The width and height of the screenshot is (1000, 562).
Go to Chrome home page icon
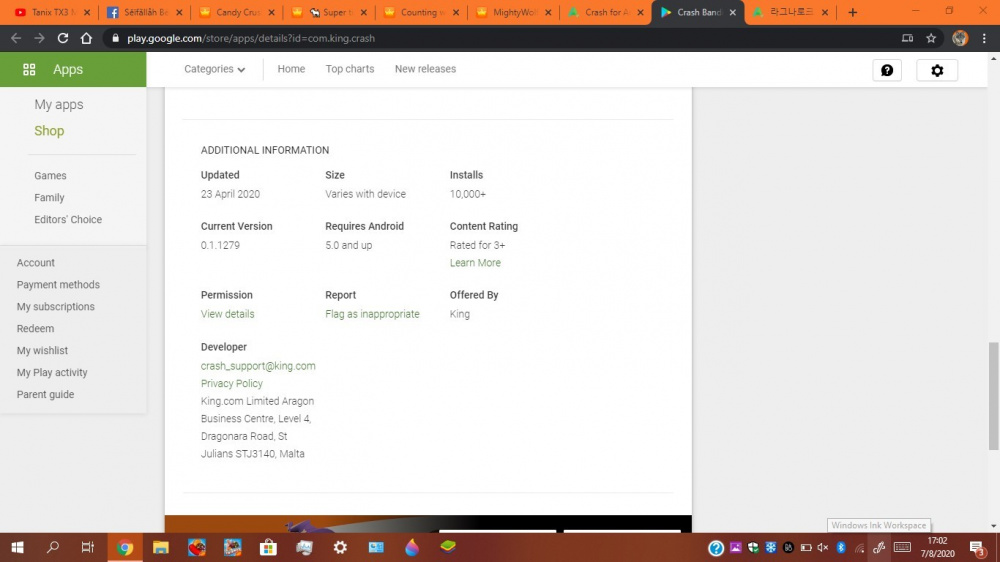(86, 38)
